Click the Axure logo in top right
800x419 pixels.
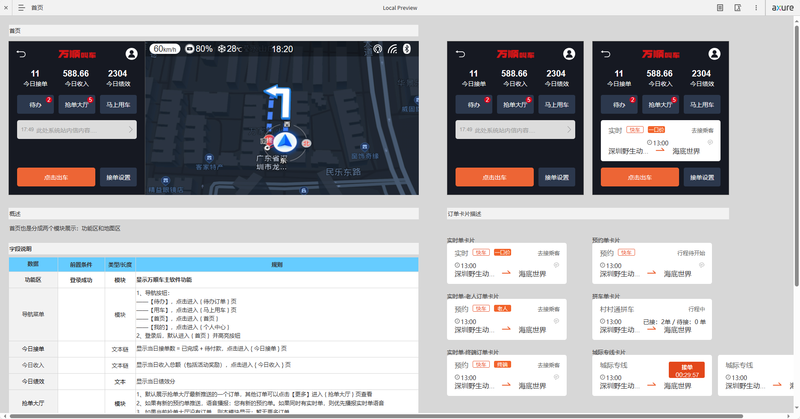(x=783, y=7)
